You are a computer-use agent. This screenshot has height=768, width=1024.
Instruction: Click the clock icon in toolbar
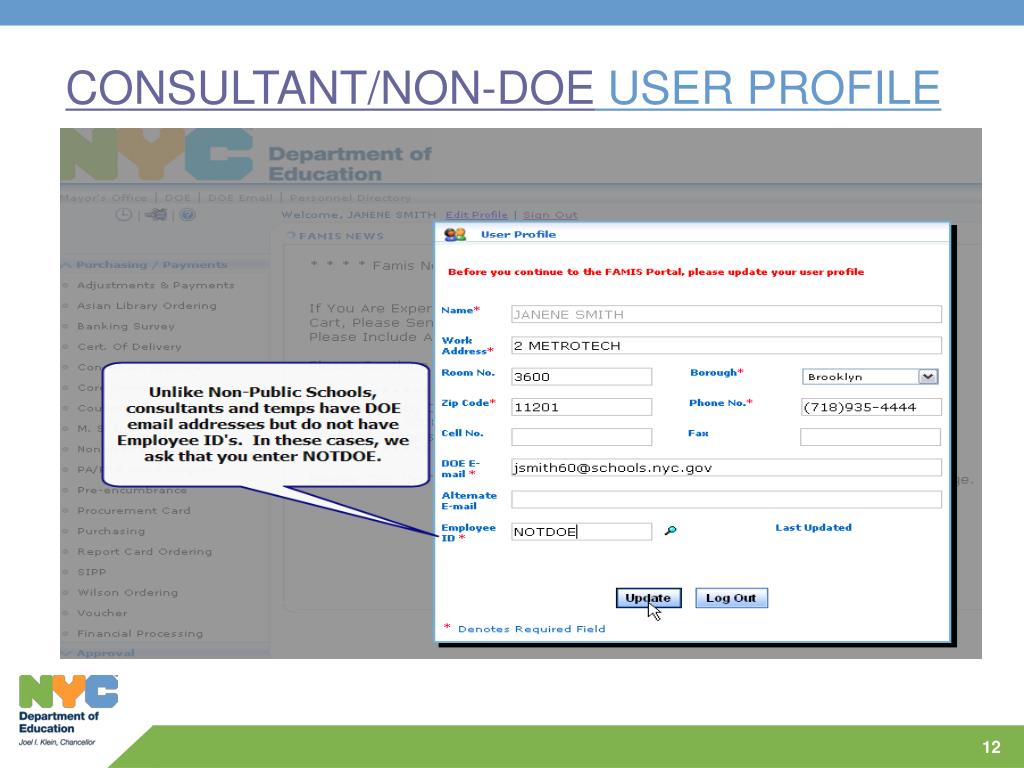[x=123, y=215]
